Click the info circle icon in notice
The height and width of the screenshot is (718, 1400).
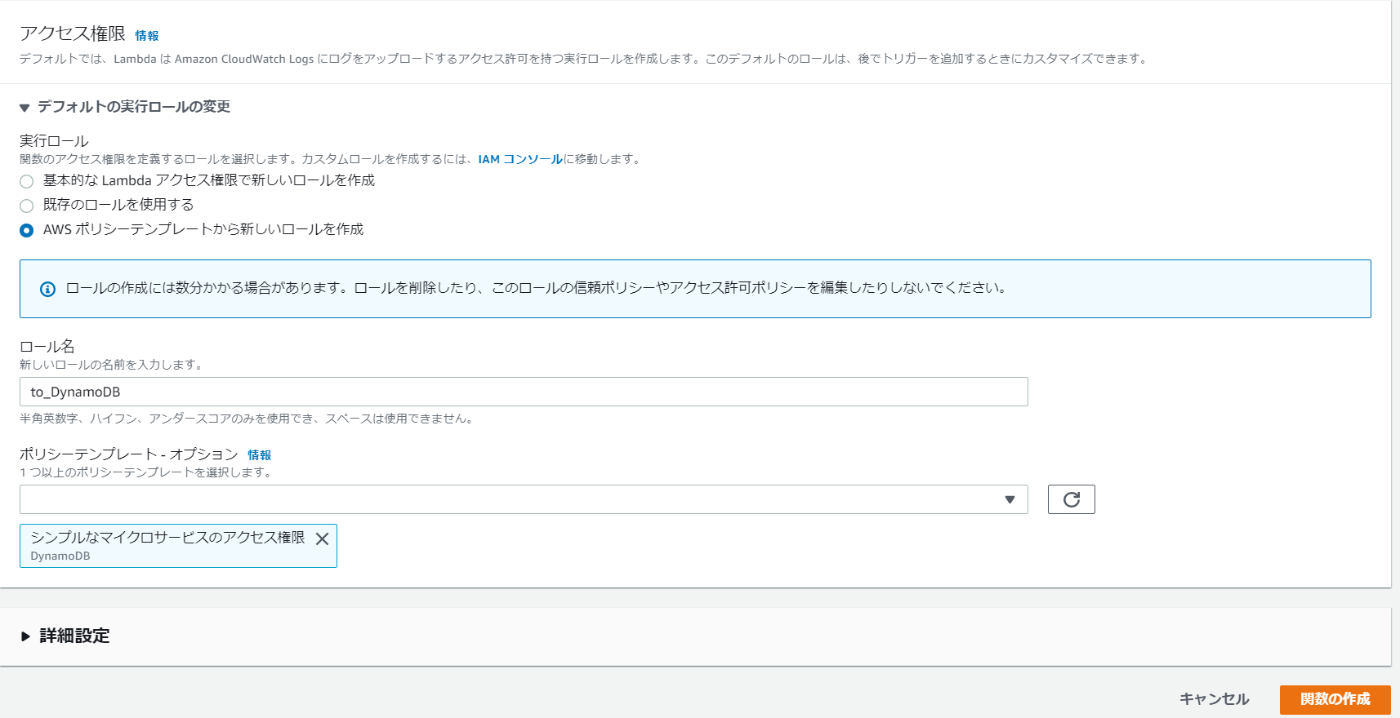47,289
